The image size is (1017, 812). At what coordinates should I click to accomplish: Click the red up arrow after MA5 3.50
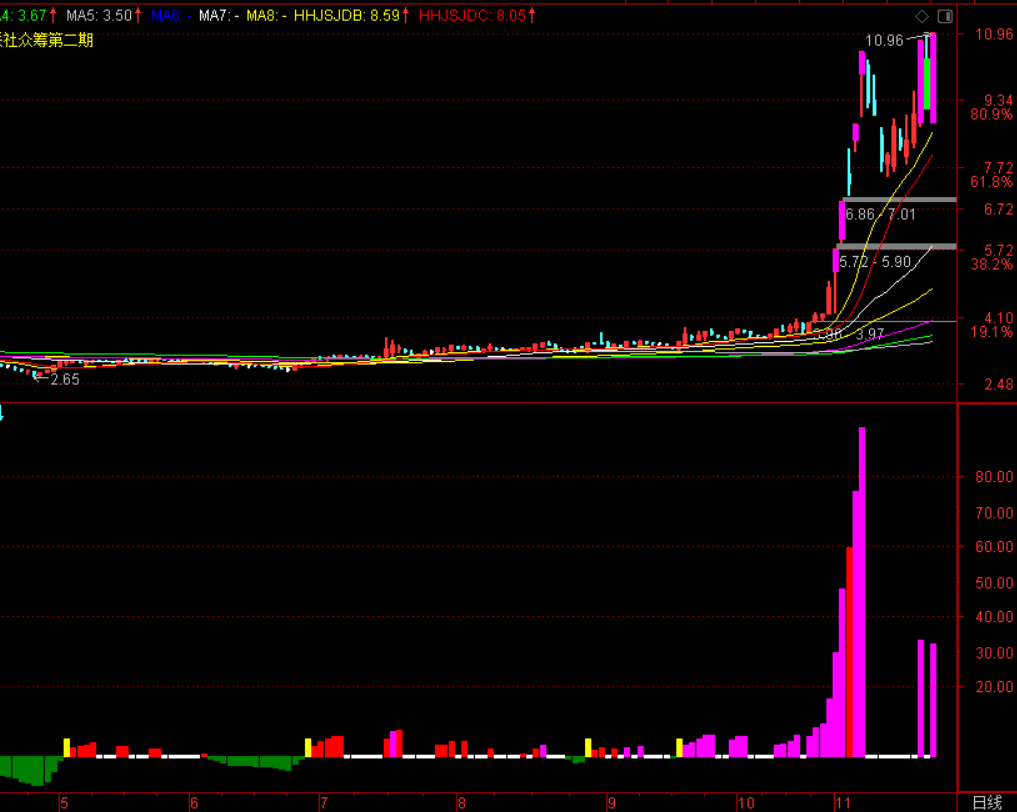[139, 16]
